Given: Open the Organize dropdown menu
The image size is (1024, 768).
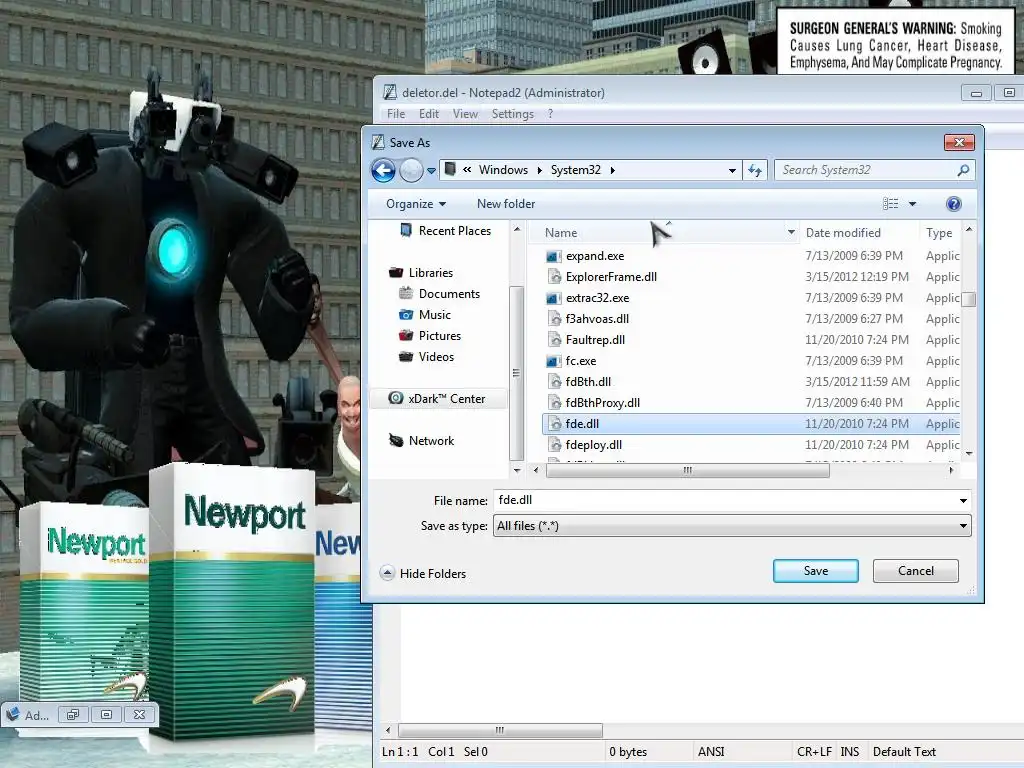Looking at the screenshot, I should tap(416, 204).
